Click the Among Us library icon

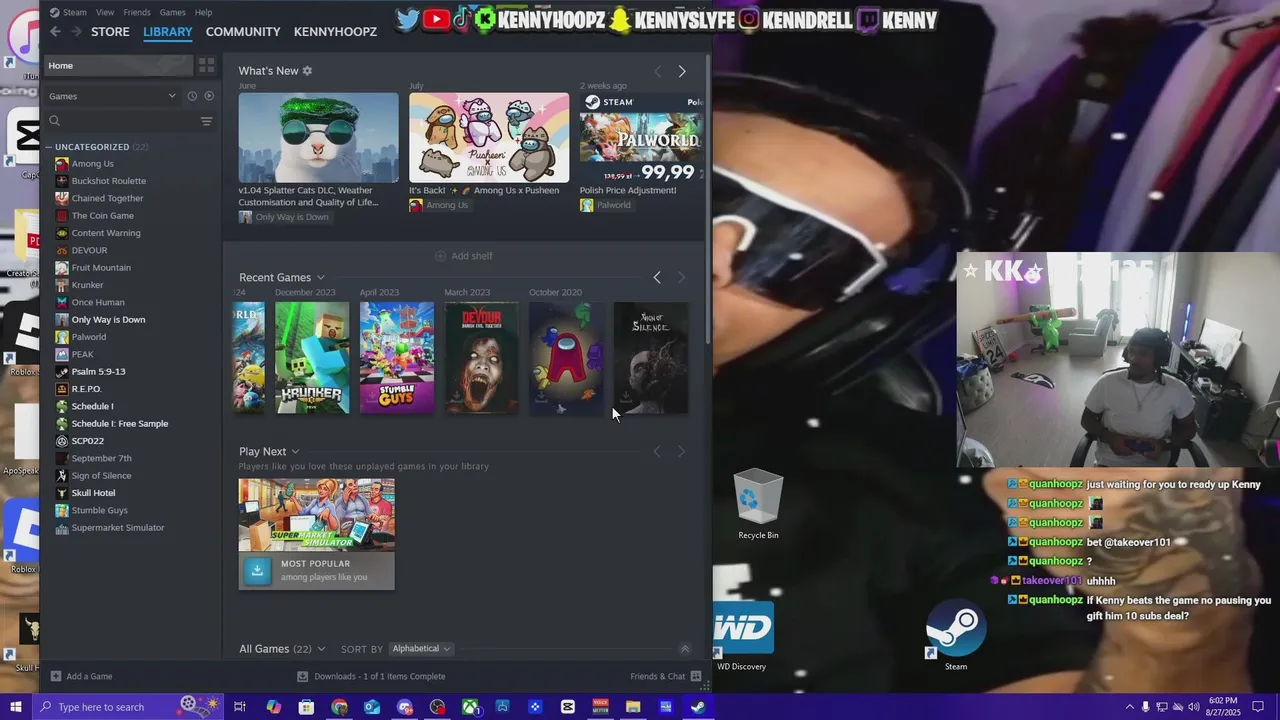[x=62, y=164]
